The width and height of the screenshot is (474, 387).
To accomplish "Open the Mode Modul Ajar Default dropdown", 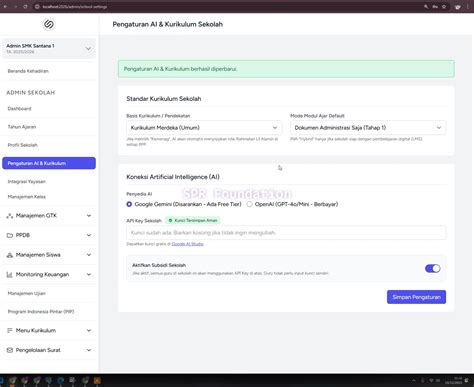I will click(368, 128).
